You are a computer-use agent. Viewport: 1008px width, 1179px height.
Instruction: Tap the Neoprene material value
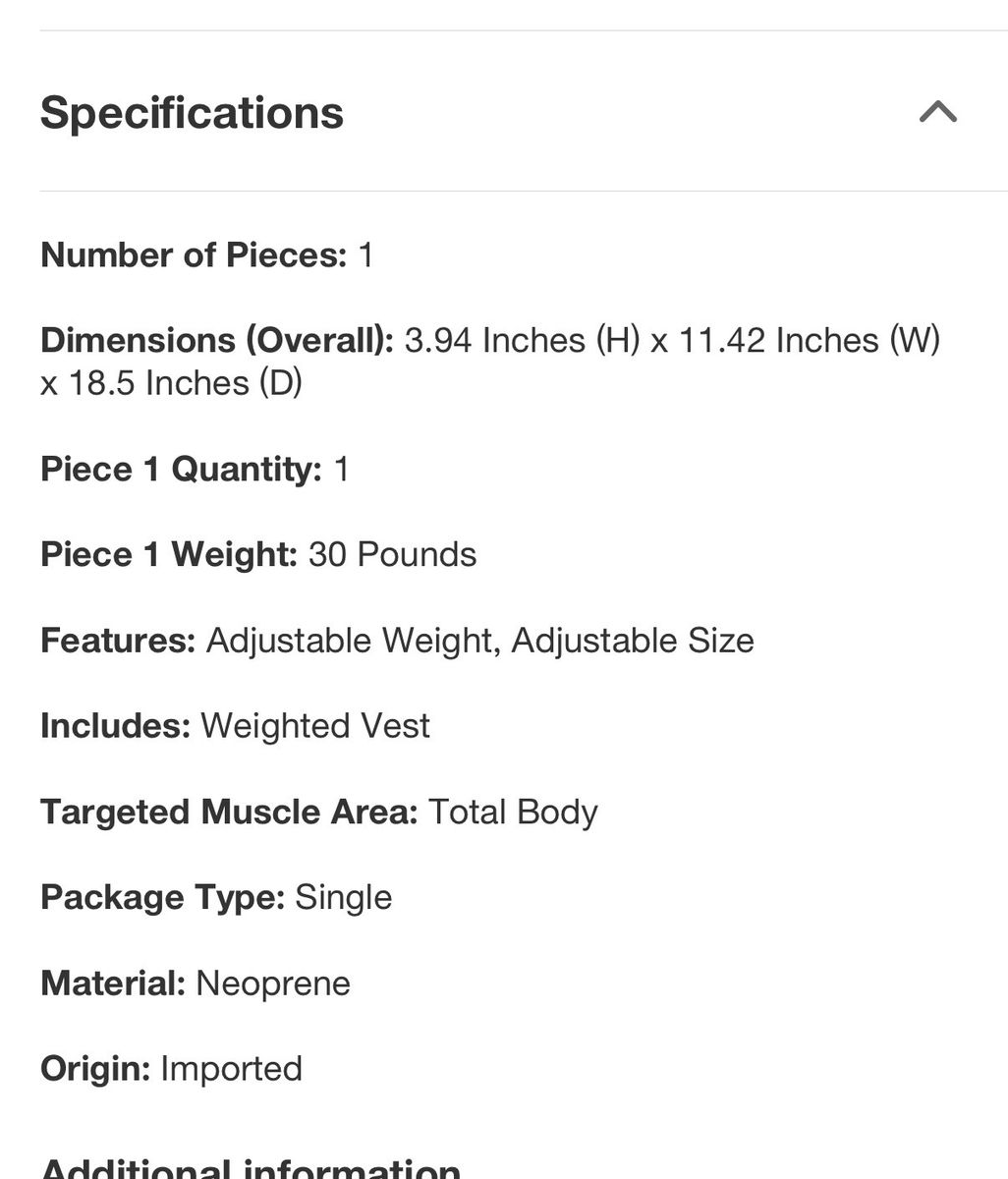(x=273, y=982)
